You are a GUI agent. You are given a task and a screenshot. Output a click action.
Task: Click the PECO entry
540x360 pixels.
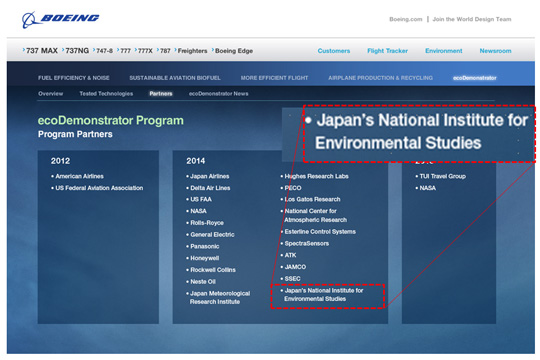pos(293,188)
